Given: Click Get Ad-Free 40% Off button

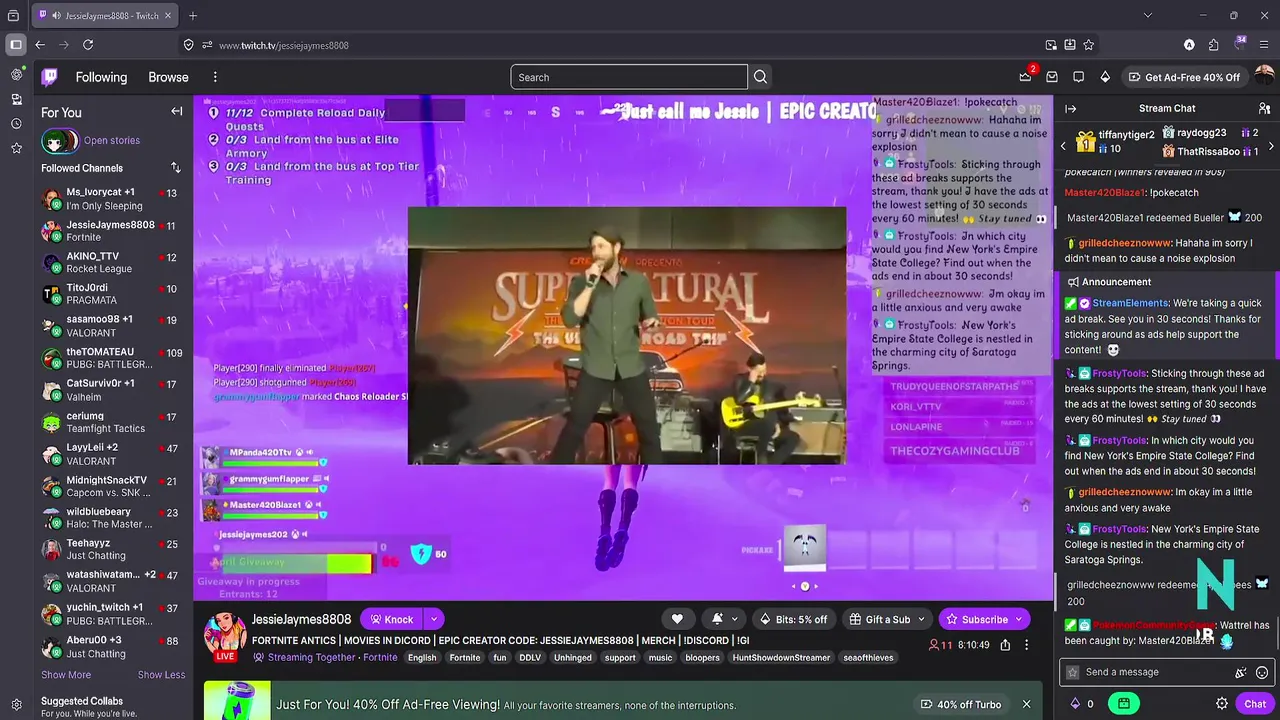Looking at the screenshot, I should point(1184,77).
